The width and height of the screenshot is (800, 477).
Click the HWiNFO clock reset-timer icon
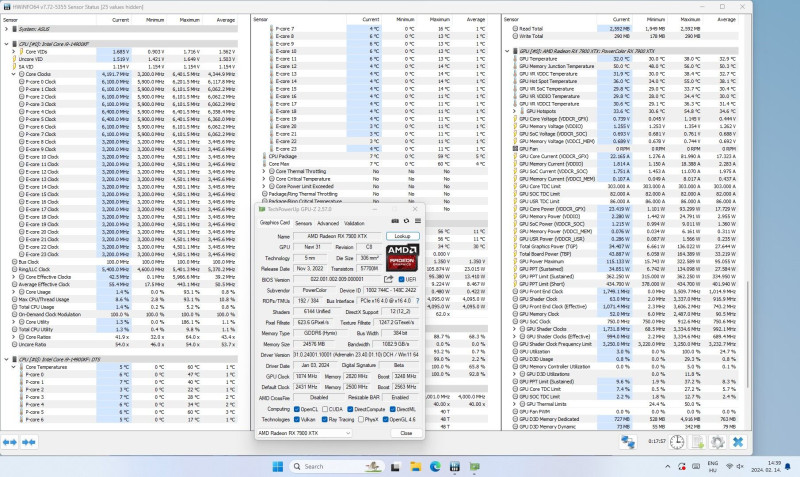(x=677, y=442)
